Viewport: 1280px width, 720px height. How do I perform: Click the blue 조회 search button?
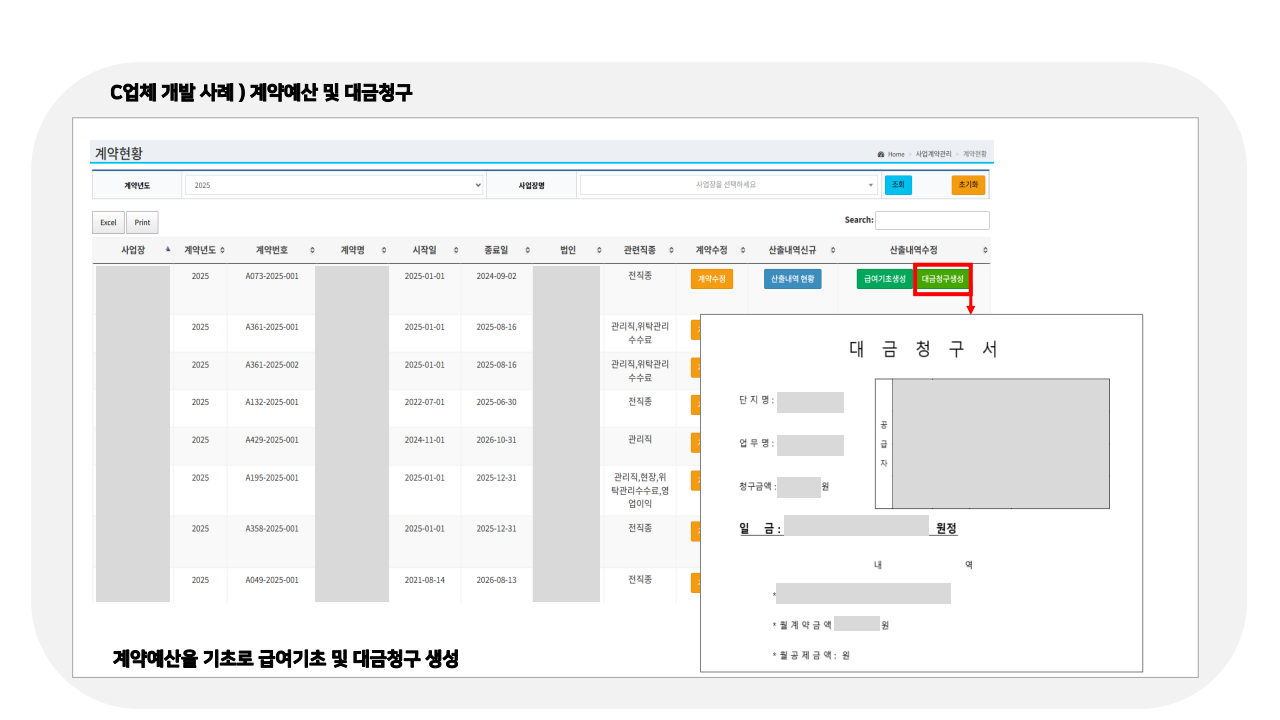tap(897, 184)
